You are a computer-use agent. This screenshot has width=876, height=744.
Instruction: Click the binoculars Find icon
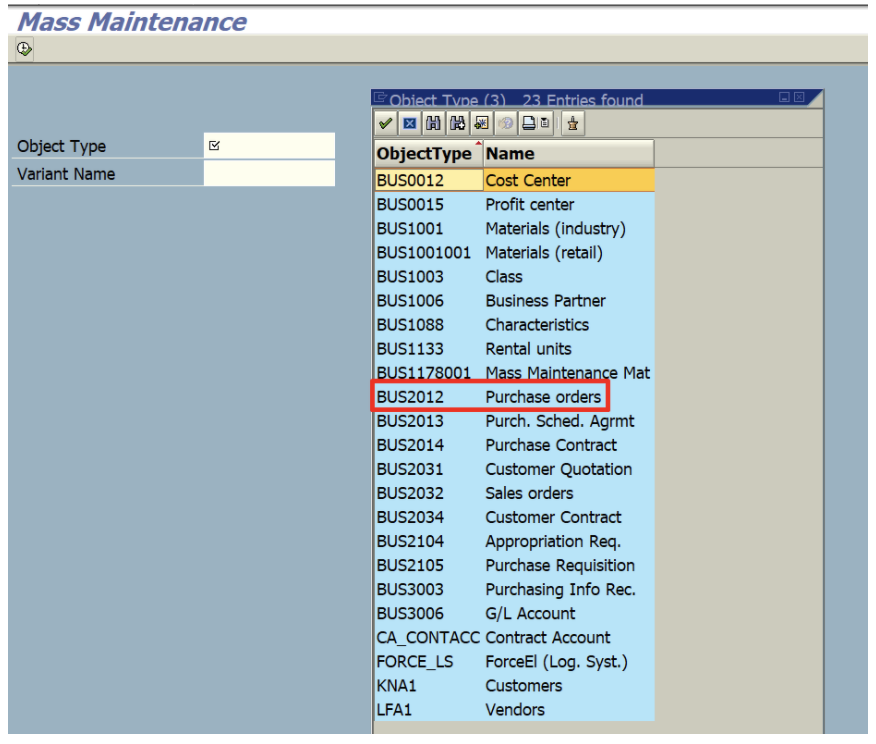pos(433,124)
